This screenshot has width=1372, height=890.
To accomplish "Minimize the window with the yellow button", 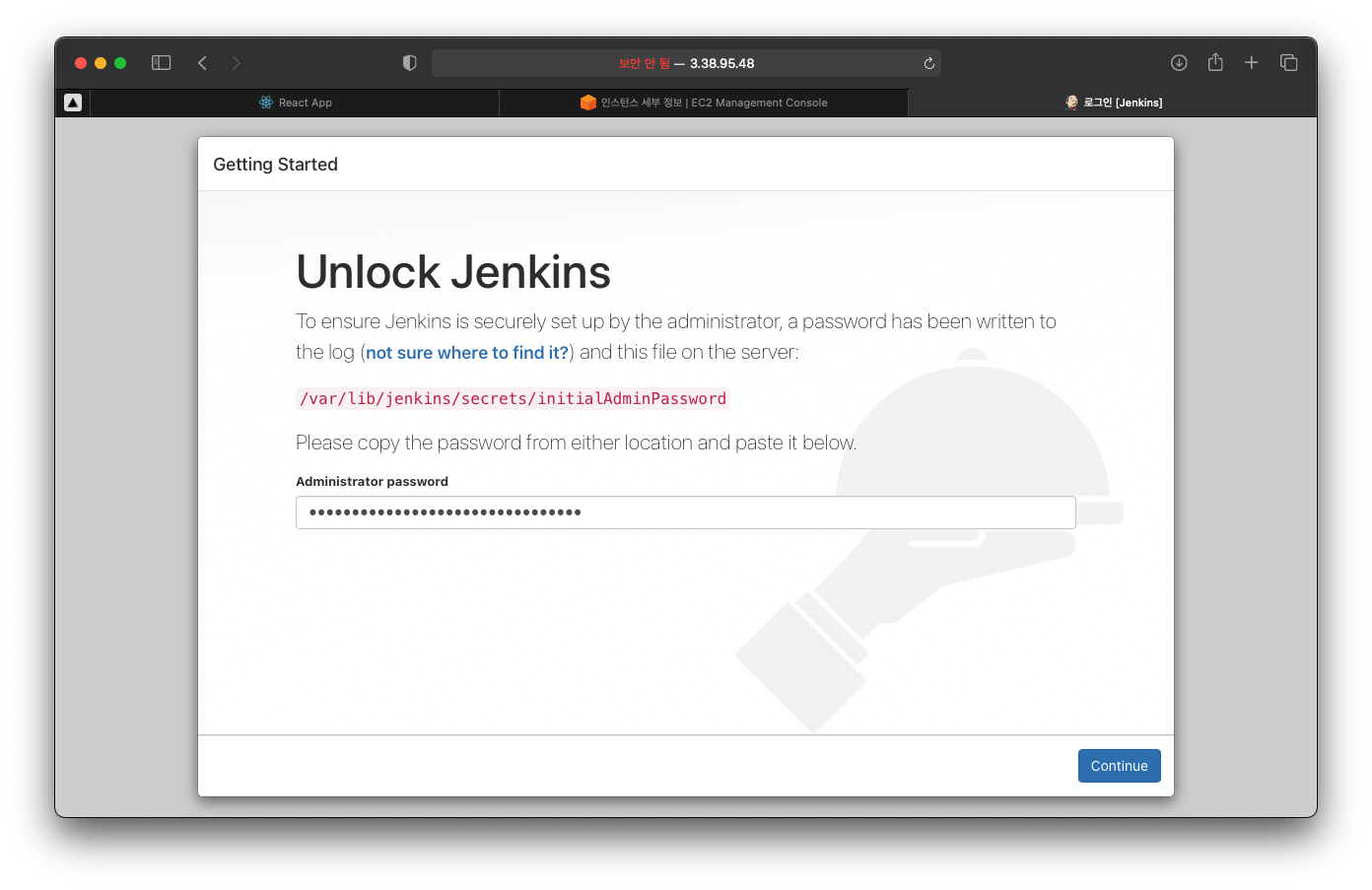I will 101,63.
